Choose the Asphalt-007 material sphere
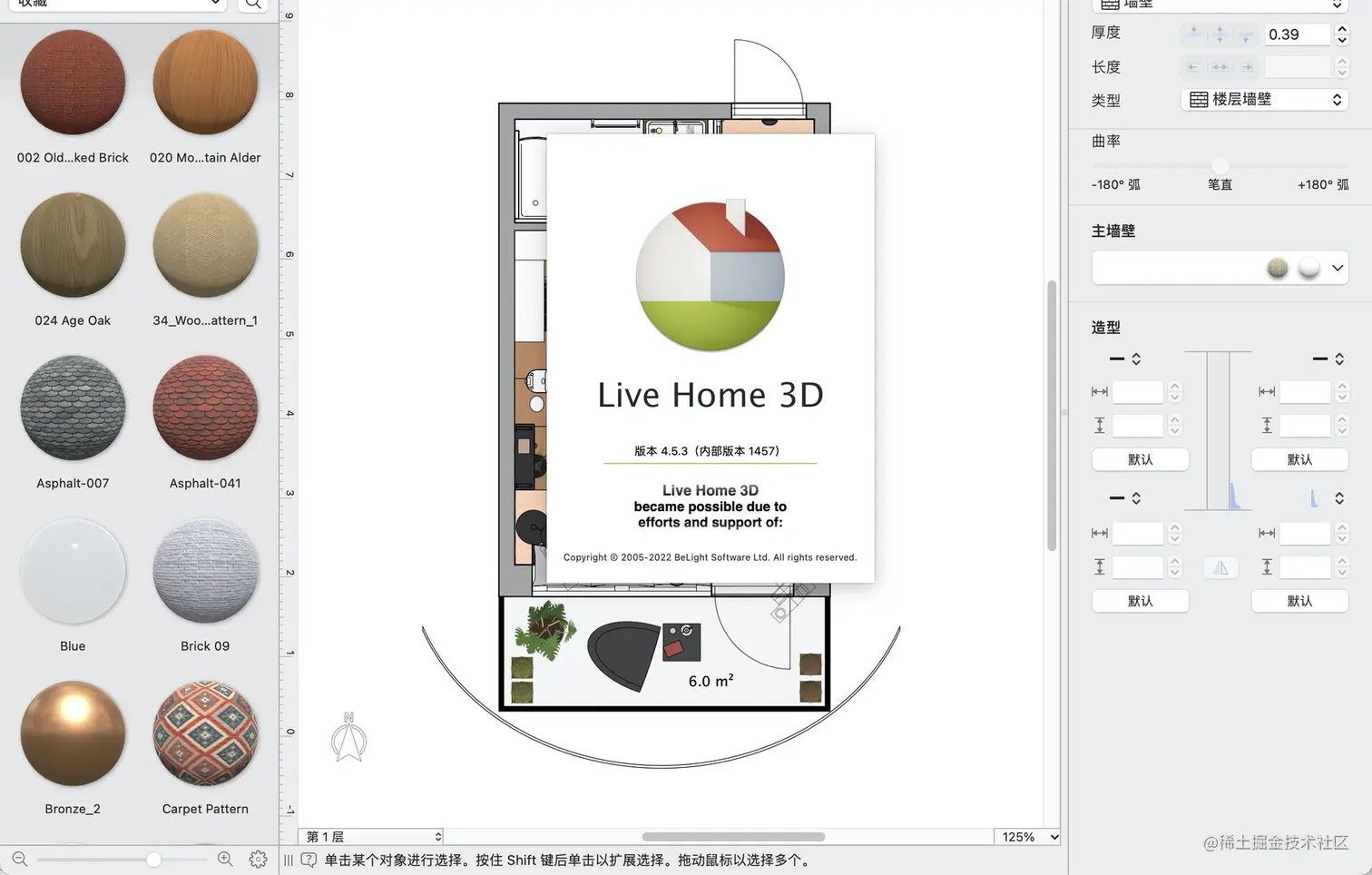1372x875 pixels. tap(73, 408)
